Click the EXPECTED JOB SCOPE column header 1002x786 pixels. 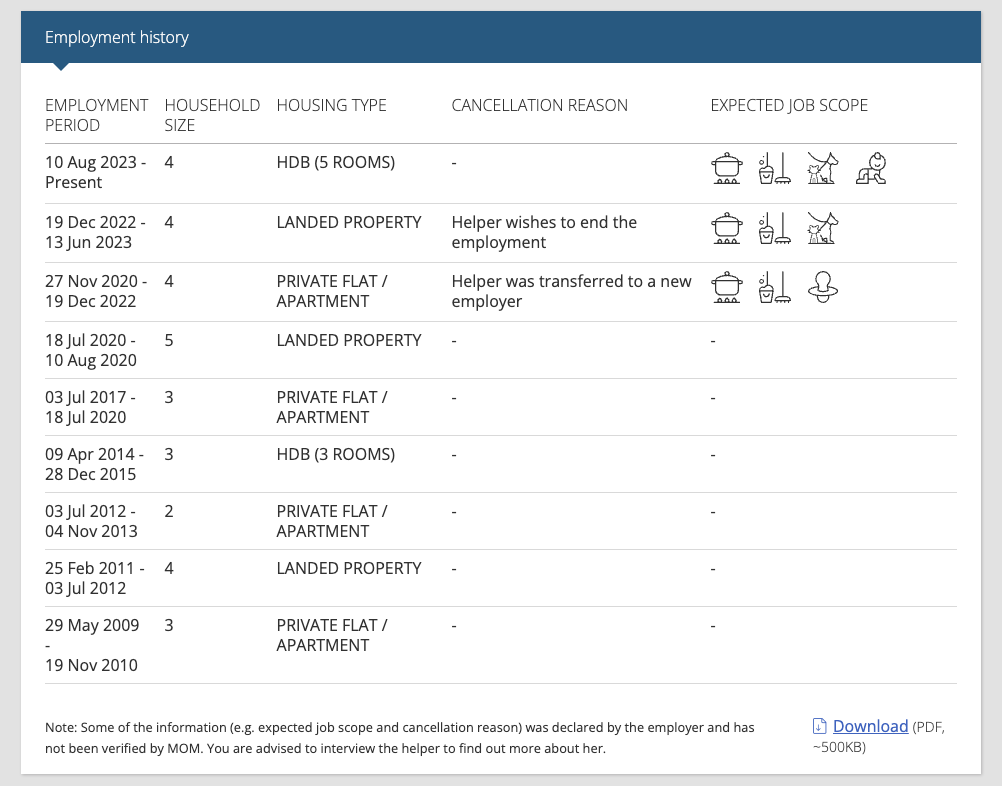(789, 105)
